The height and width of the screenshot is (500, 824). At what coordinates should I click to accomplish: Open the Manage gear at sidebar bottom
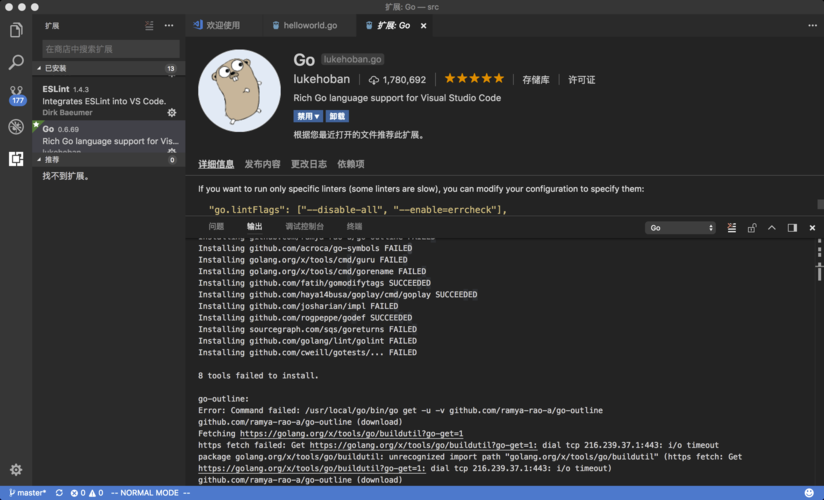[x=16, y=470]
